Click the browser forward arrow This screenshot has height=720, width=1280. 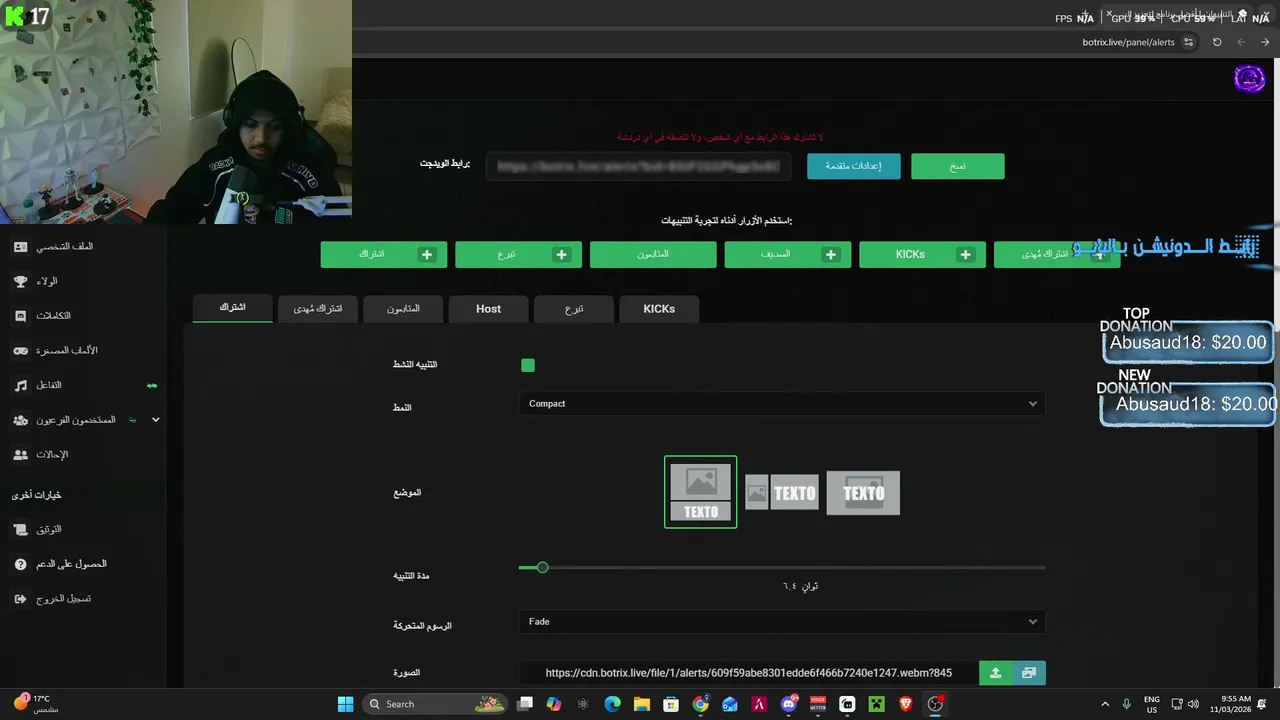point(1265,42)
